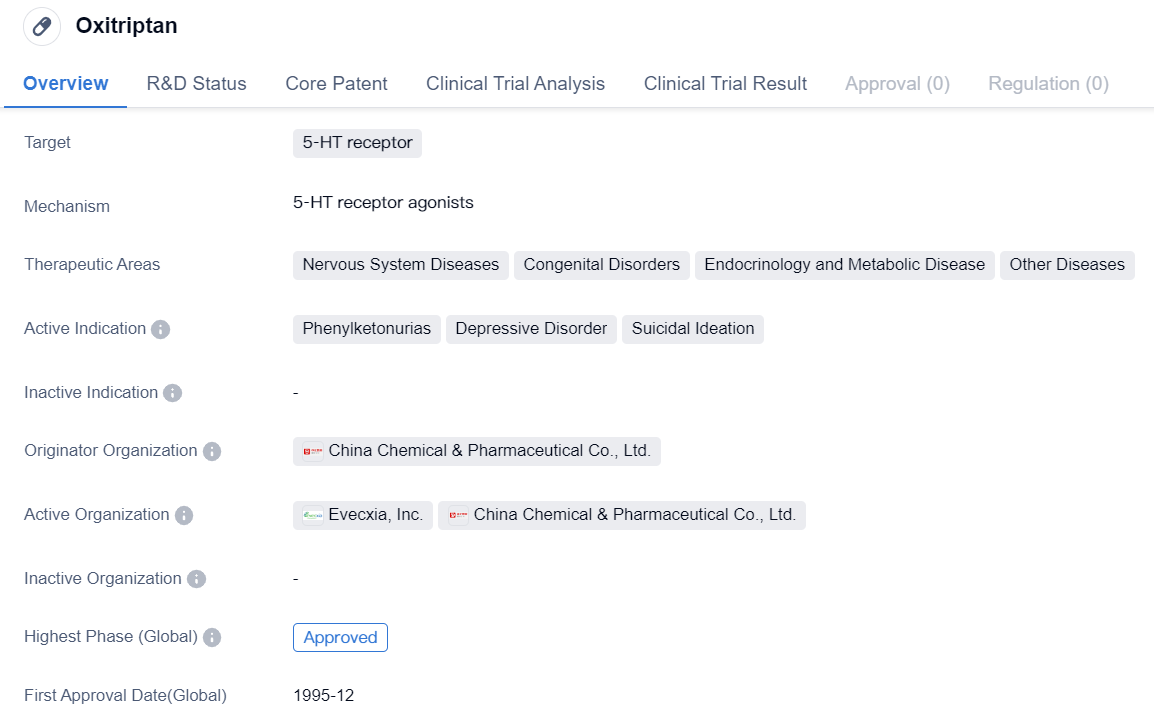Viewport: 1154px width, 722px height.
Task: Click the Oxitriptan drug pill icon
Action: 42,26
